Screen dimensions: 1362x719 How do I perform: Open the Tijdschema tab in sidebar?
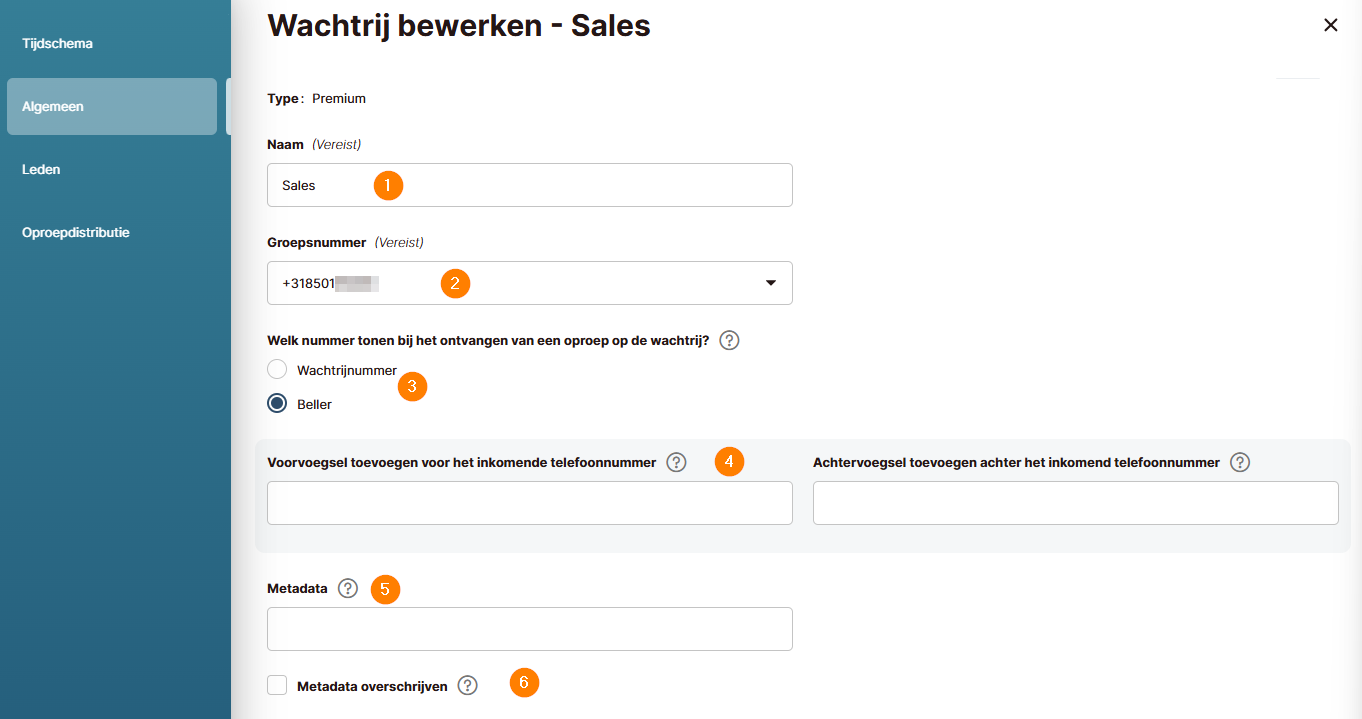[57, 44]
